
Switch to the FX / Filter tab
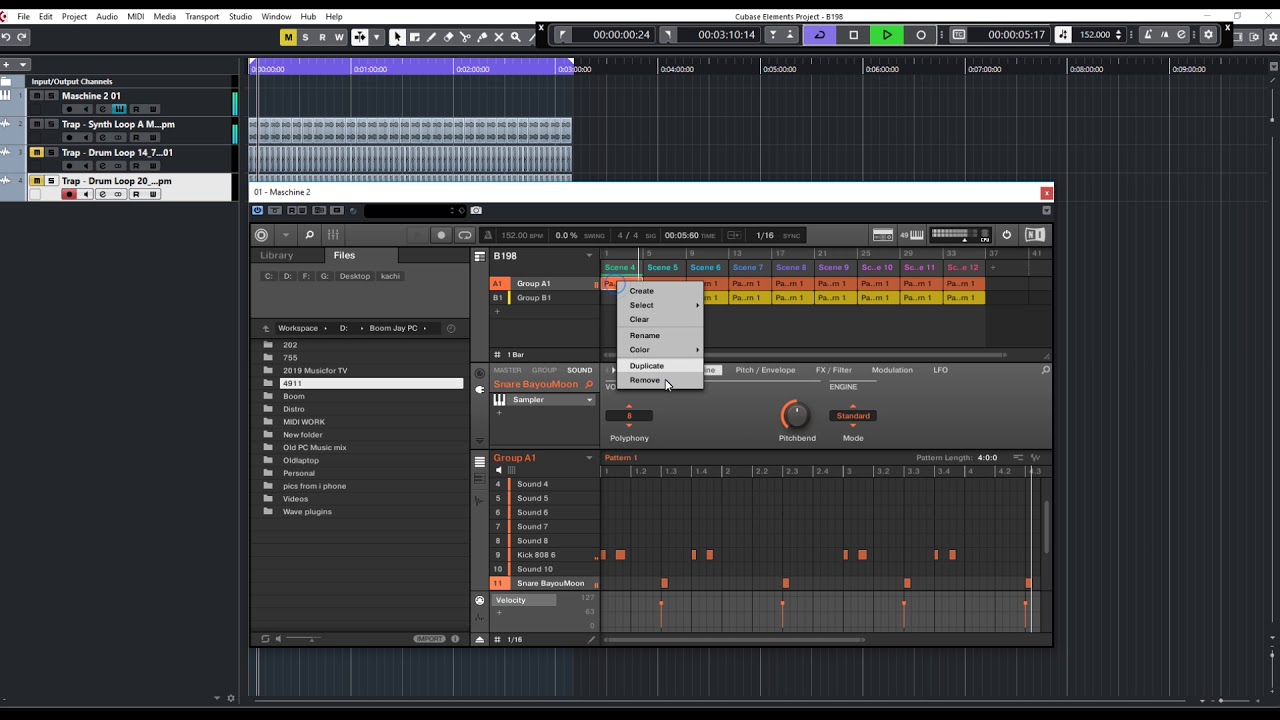click(x=833, y=370)
